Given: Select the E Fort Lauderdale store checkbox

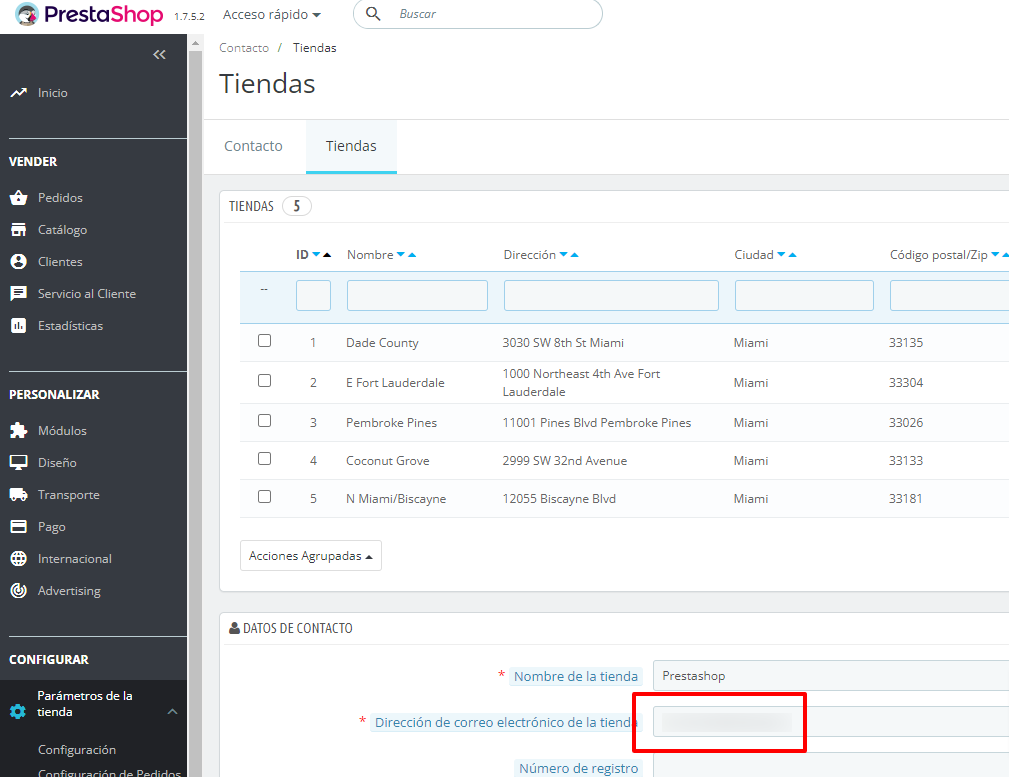Looking at the screenshot, I should click(264, 380).
